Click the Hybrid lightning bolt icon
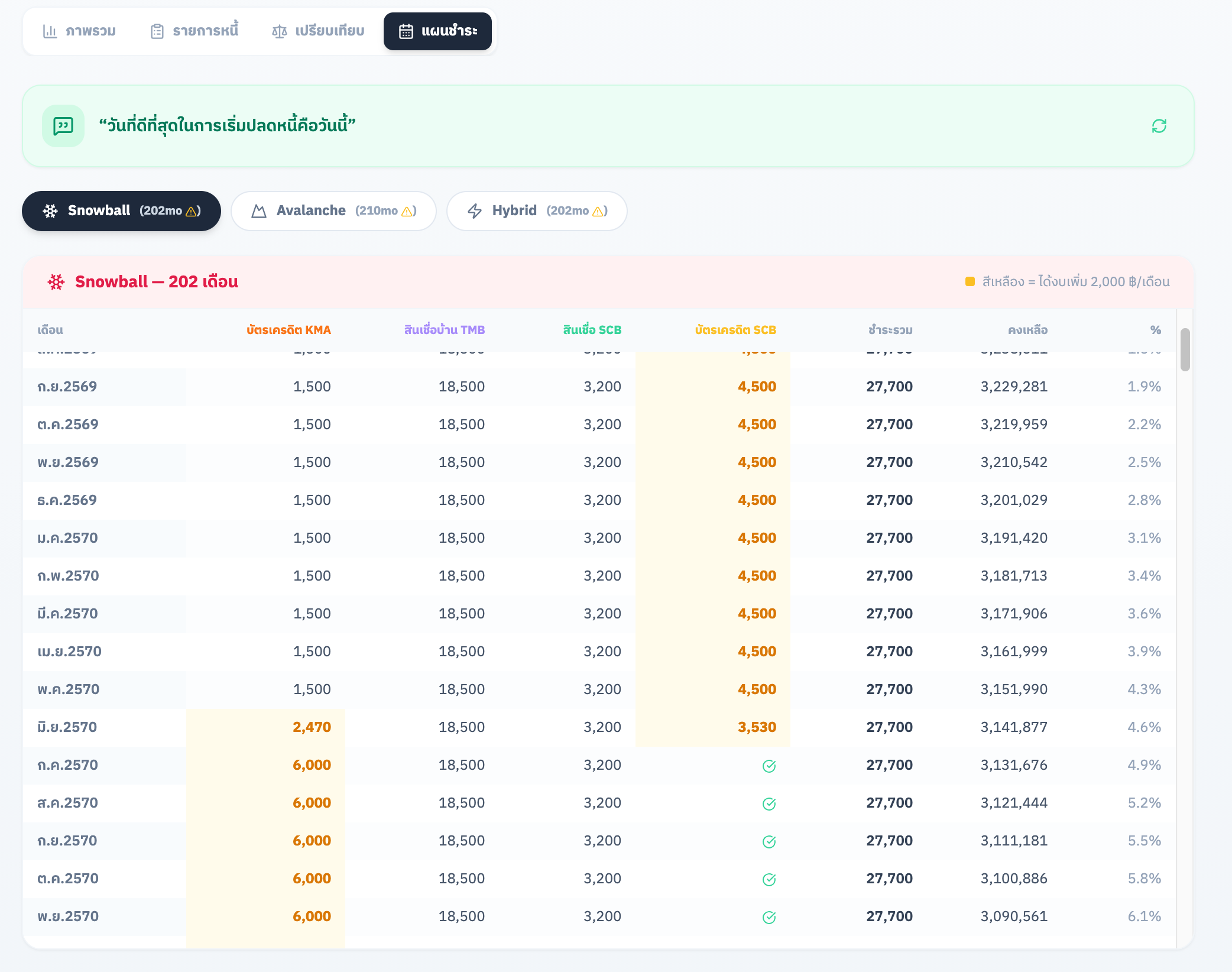The width and height of the screenshot is (1232, 972). tap(475, 211)
